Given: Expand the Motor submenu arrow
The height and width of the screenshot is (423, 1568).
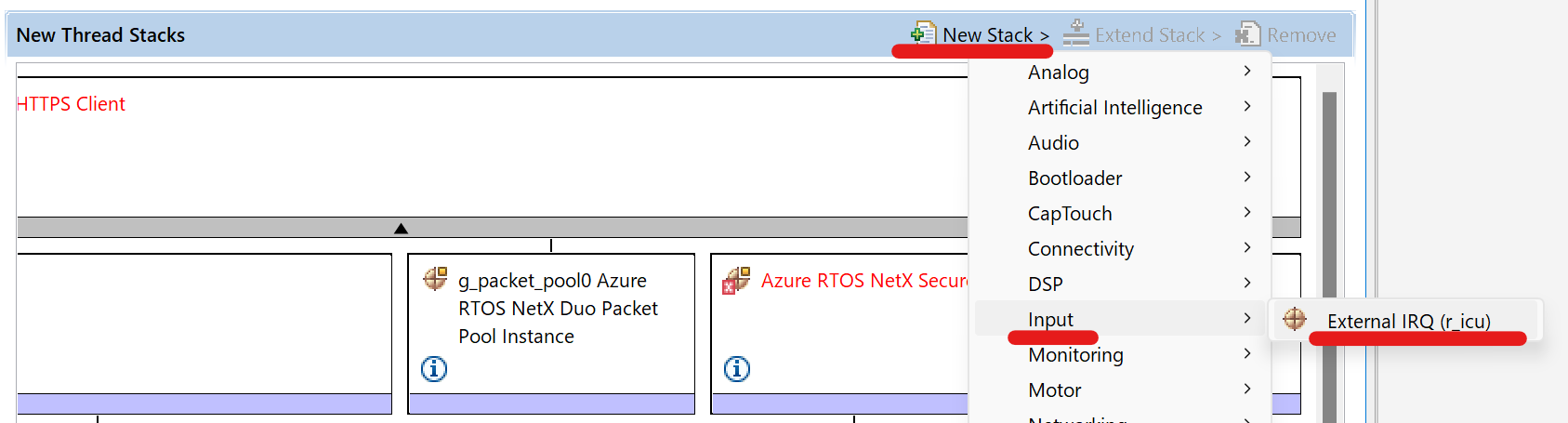Looking at the screenshot, I should click(1247, 389).
